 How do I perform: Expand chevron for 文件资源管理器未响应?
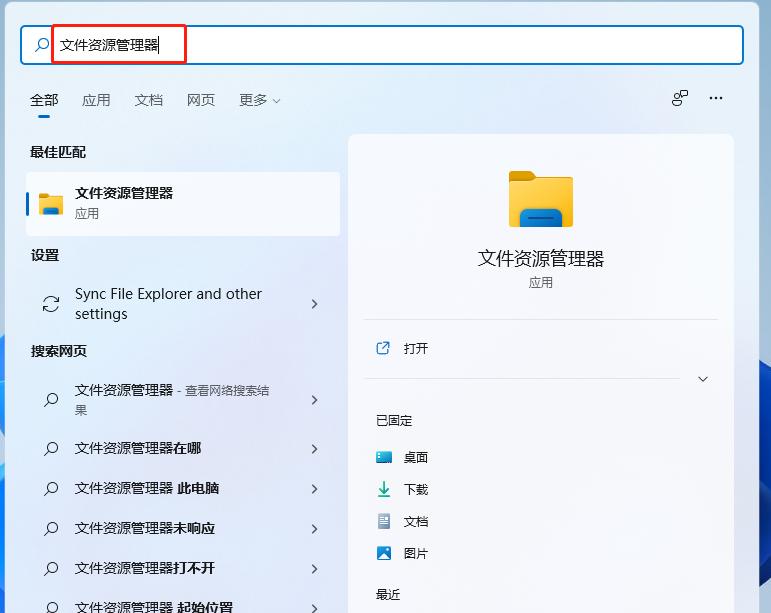click(315, 528)
